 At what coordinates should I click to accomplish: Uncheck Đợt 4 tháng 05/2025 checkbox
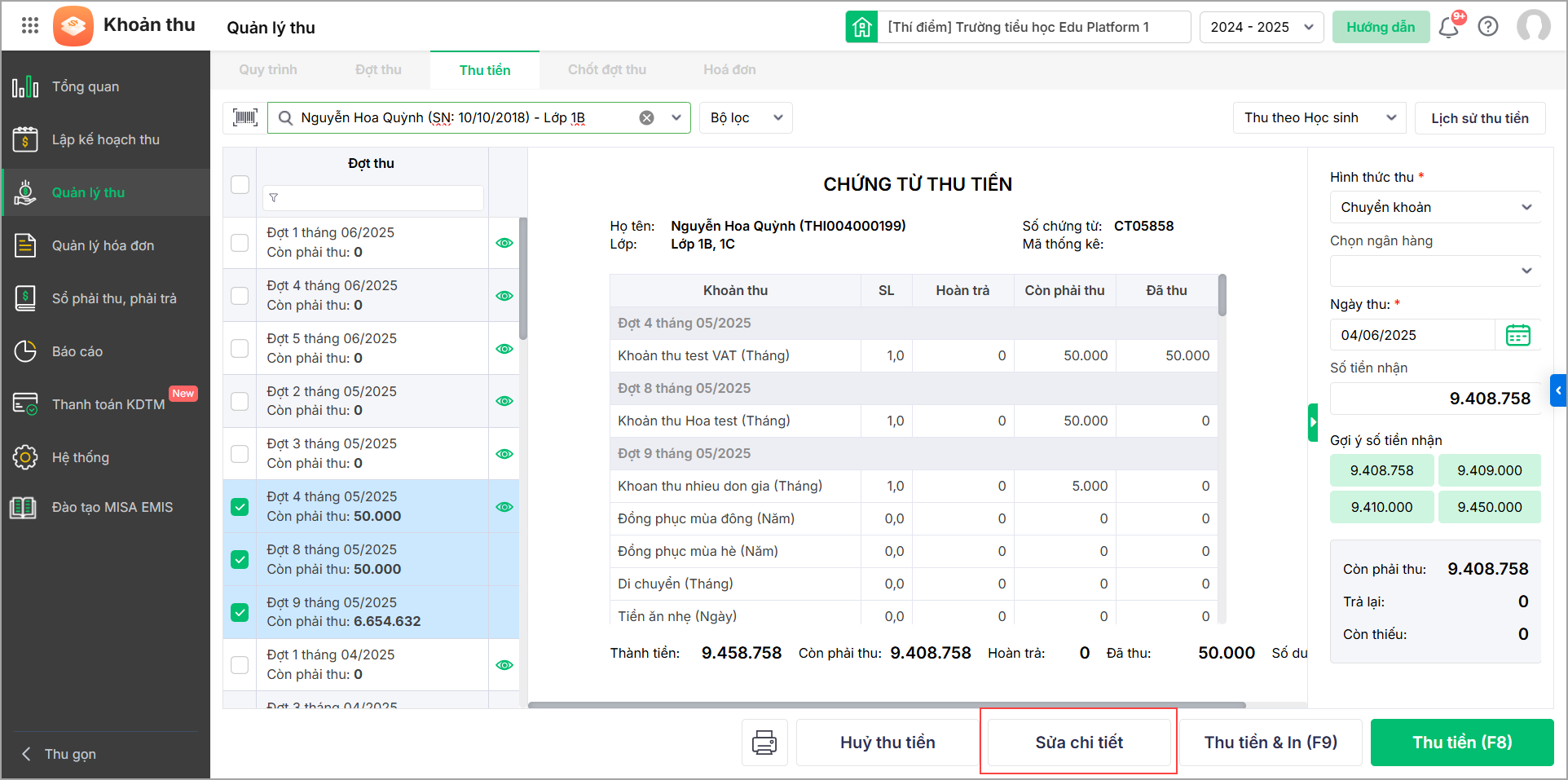click(240, 506)
